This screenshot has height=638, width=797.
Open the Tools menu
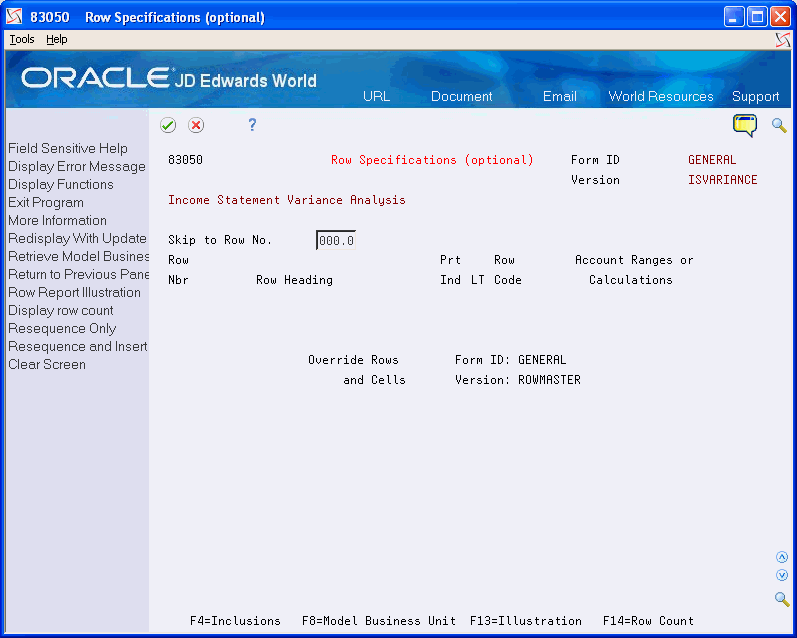coord(22,39)
